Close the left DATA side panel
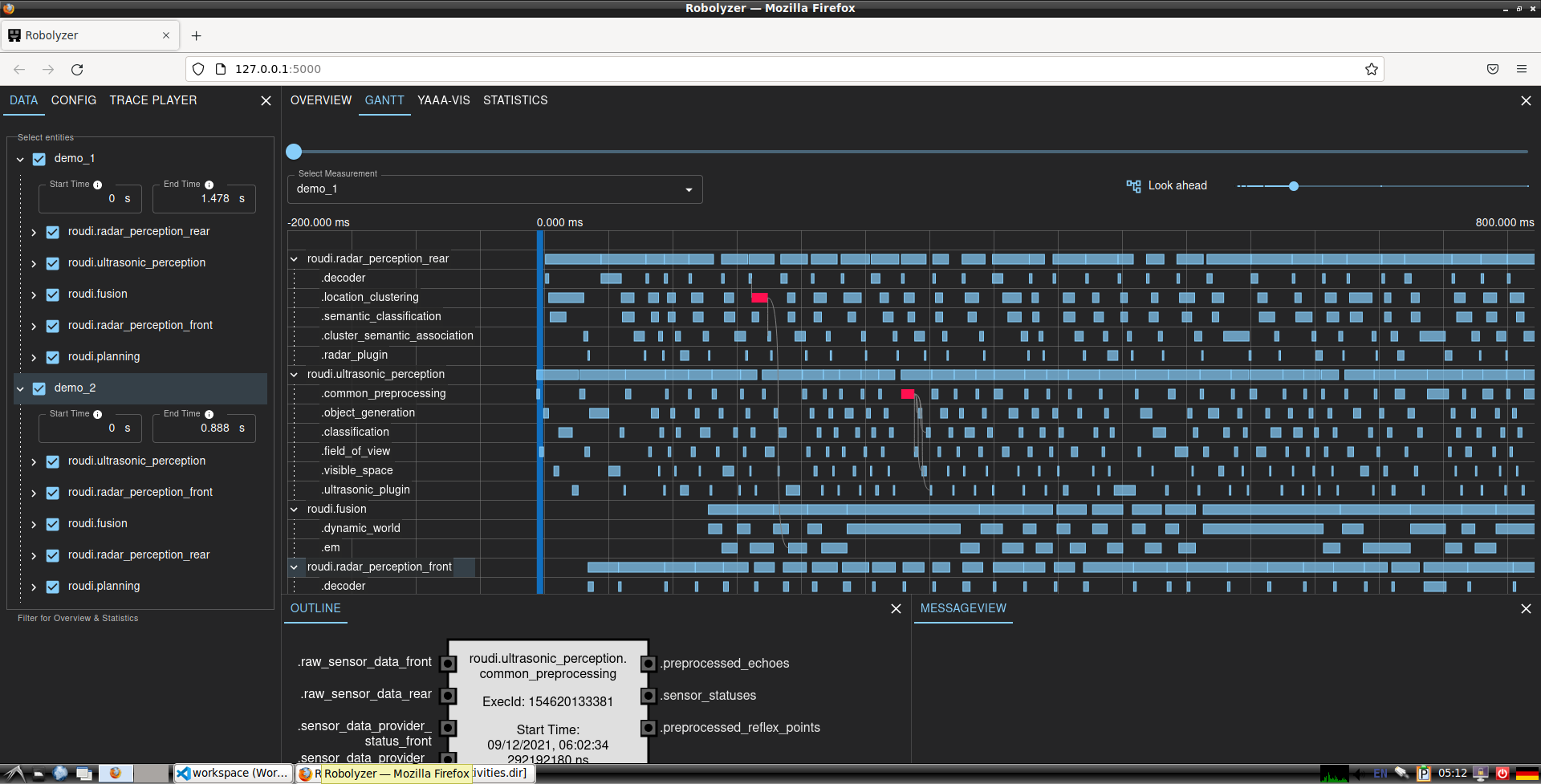 coord(266,101)
